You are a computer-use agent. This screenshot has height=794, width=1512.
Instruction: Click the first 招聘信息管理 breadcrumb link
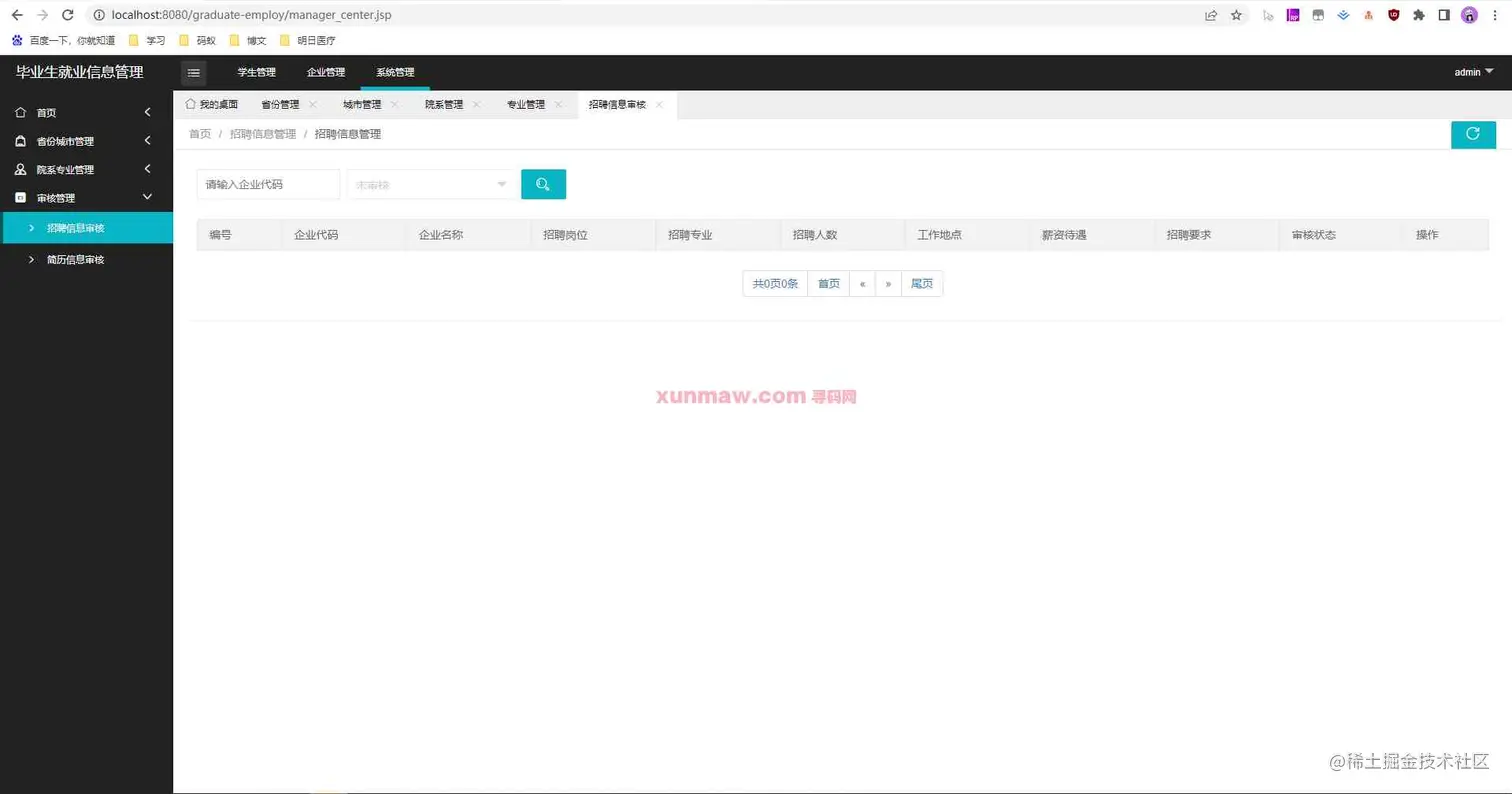click(263, 134)
